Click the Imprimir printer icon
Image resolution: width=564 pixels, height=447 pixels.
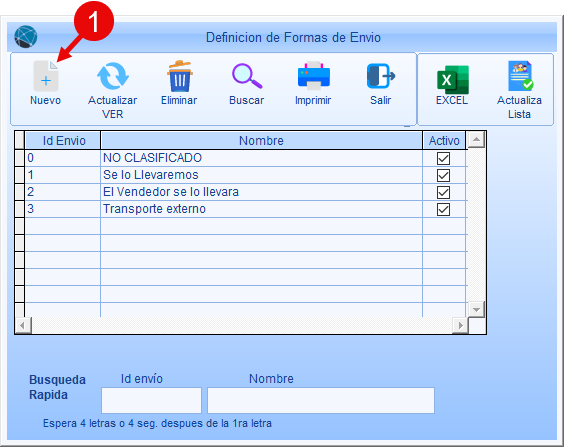click(x=314, y=76)
